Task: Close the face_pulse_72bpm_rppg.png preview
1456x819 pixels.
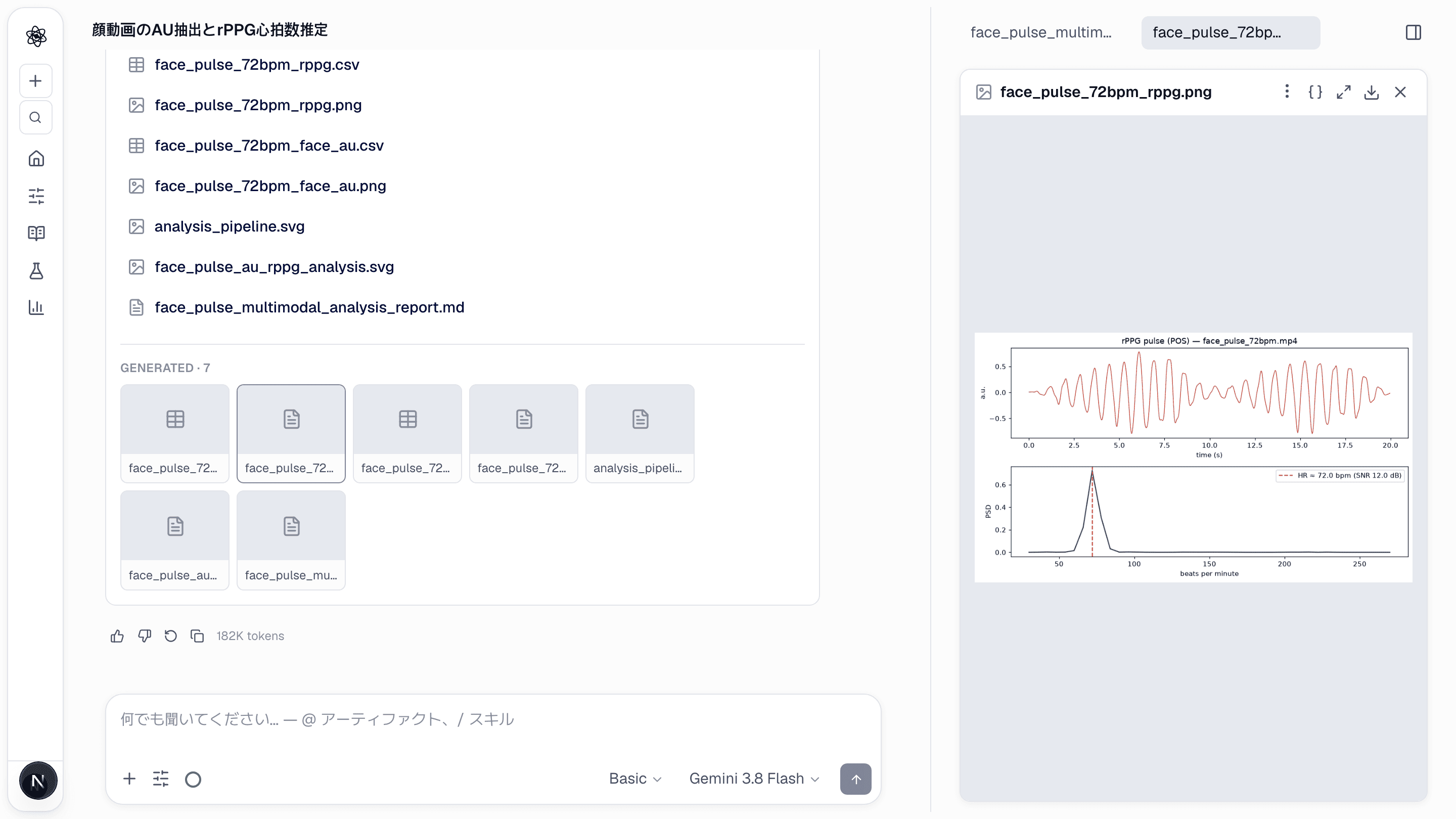Action: coord(1400,92)
